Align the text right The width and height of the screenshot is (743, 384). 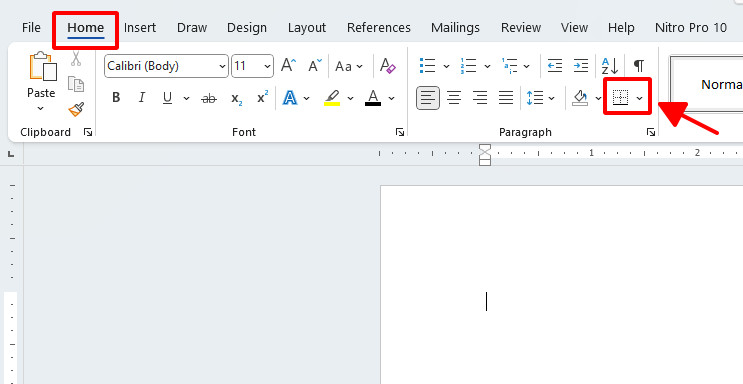pyautogui.click(x=480, y=98)
